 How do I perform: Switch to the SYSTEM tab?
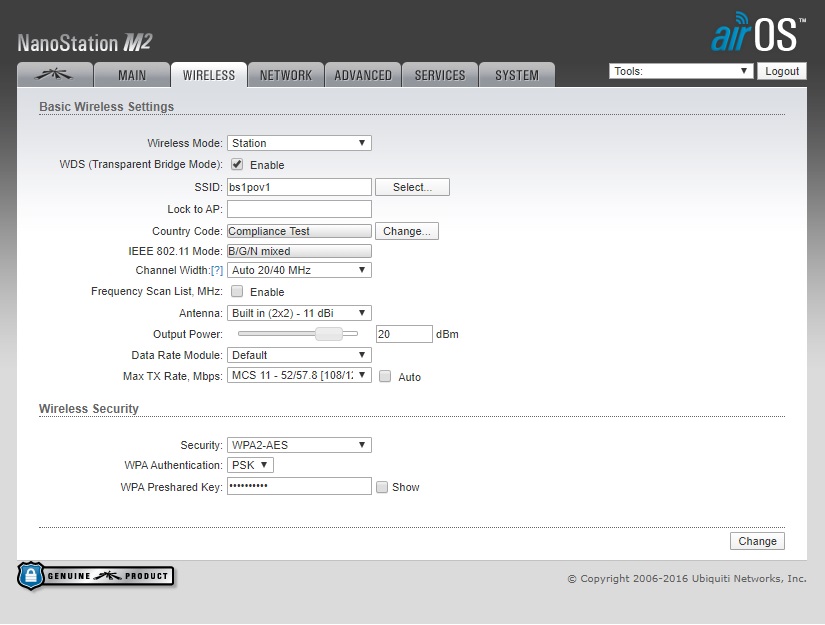tap(517, 75)
